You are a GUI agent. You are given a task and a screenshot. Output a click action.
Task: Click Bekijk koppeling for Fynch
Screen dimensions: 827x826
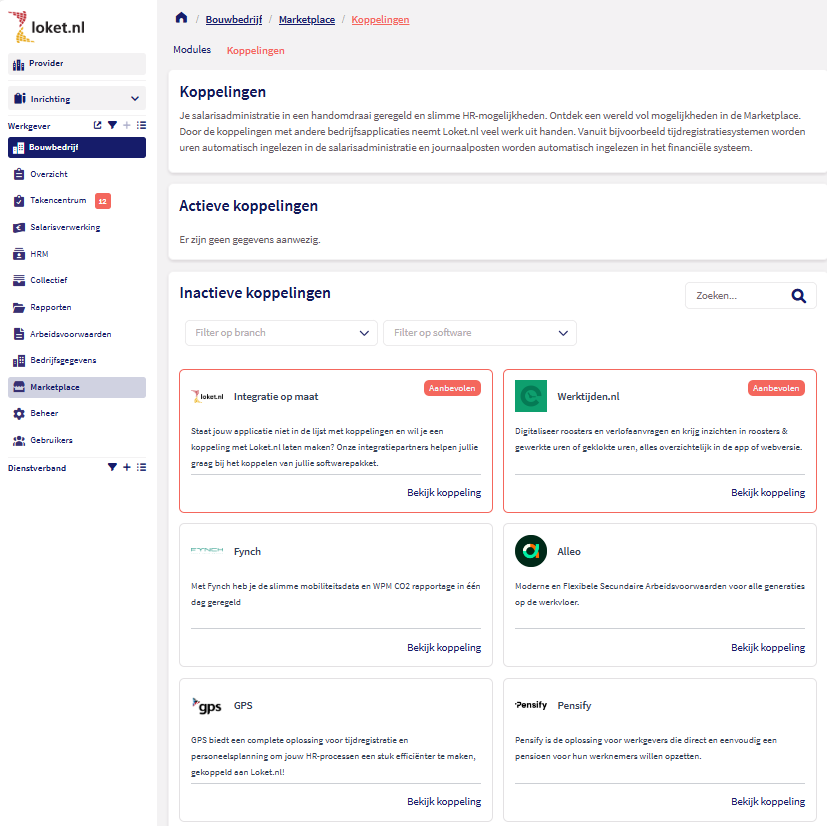443,648
